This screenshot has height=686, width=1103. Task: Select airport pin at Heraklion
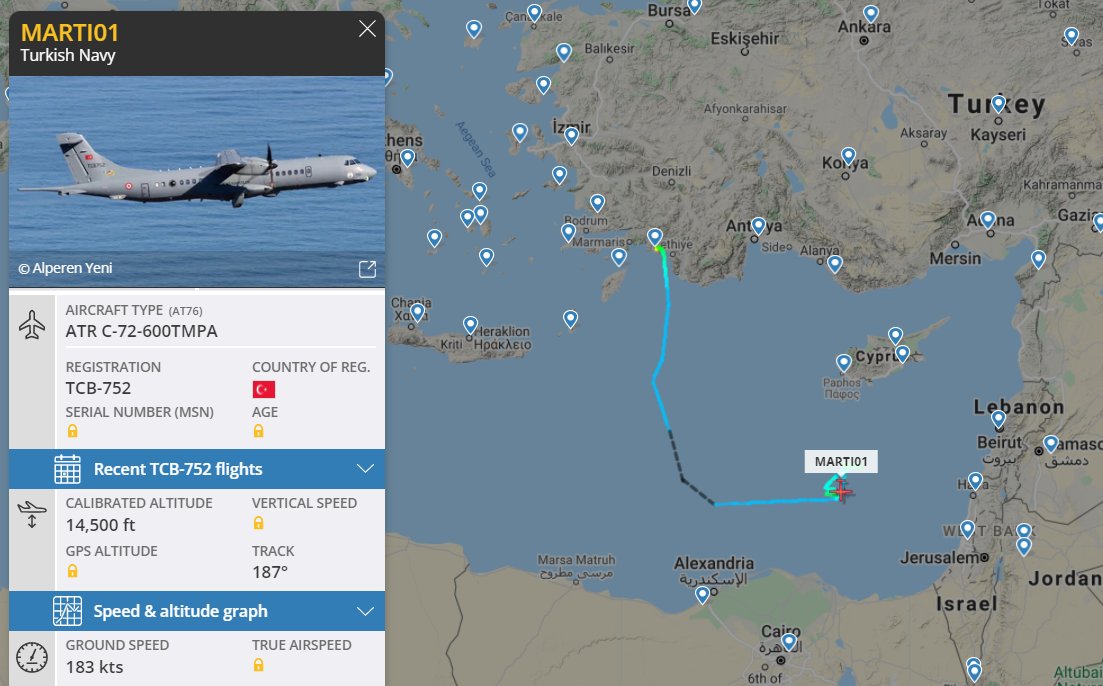(471, 325)
